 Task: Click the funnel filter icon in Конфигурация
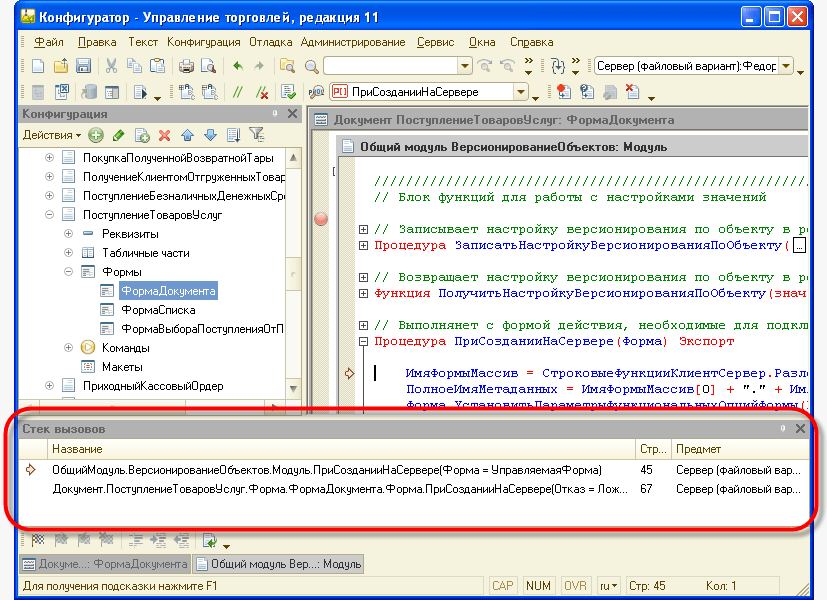[x=257, y=135]
